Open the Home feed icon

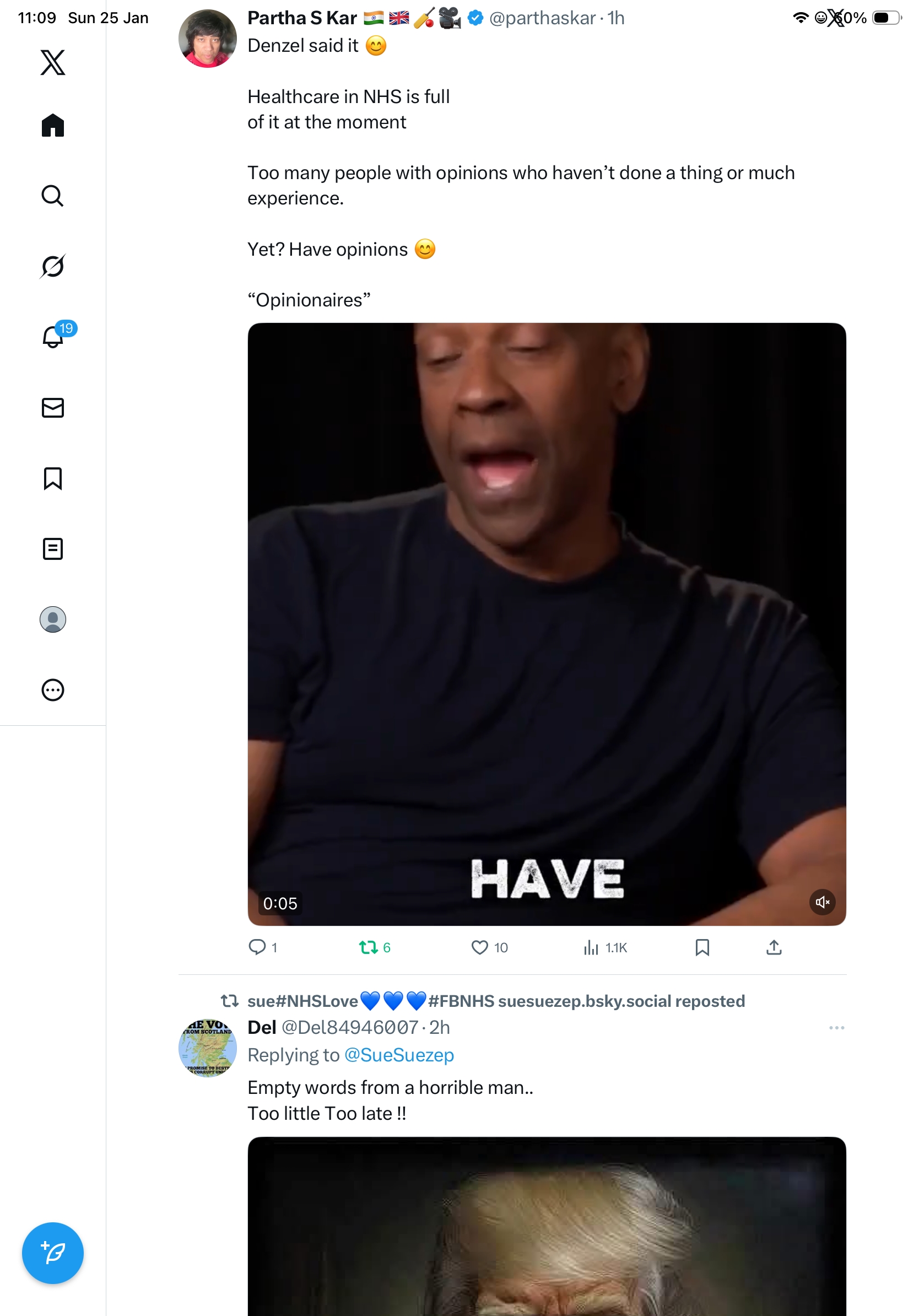(x=53, y=125)
